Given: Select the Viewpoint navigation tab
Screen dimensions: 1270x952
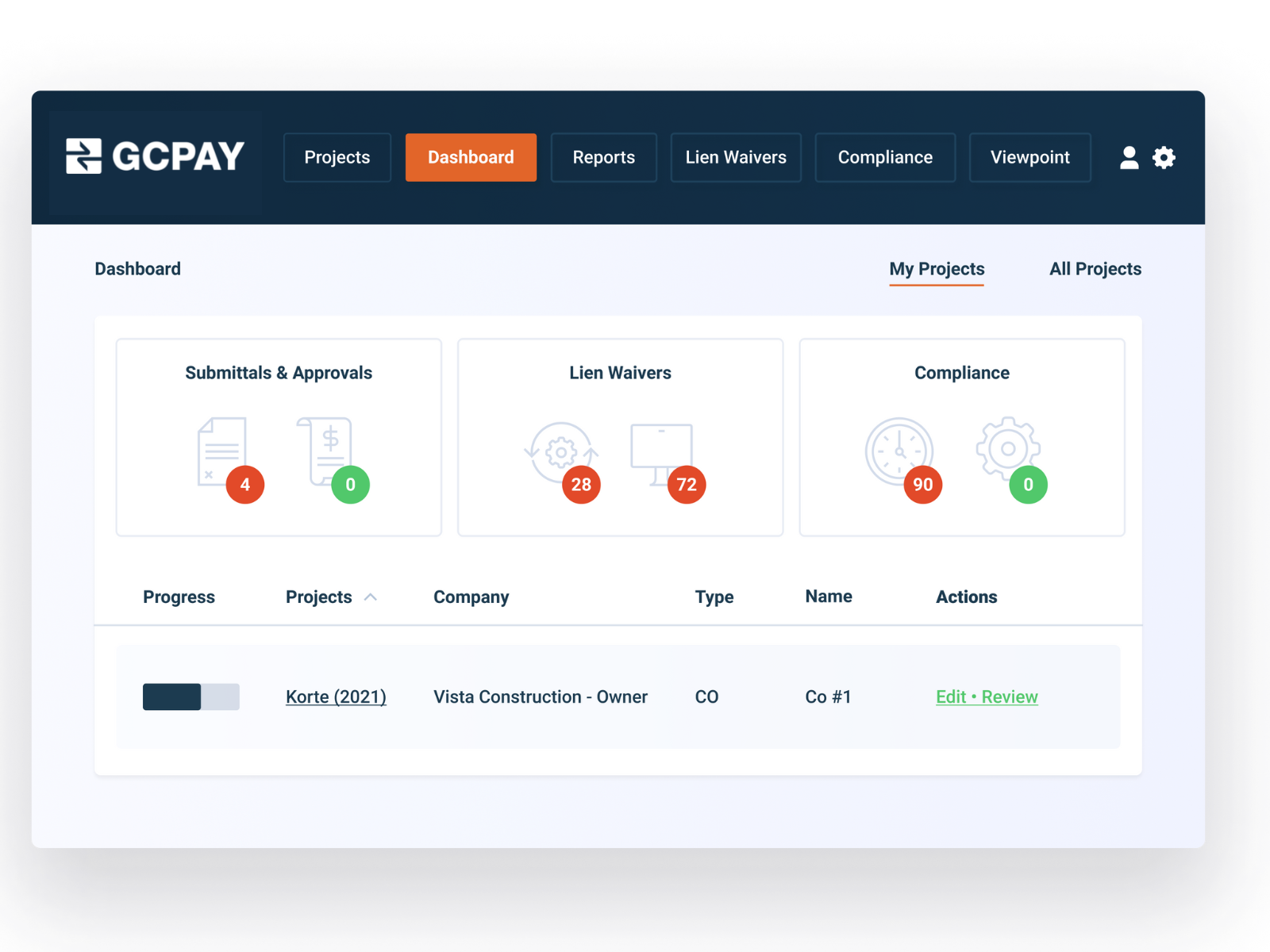Looking at the screenshot, I should 1029,157.
